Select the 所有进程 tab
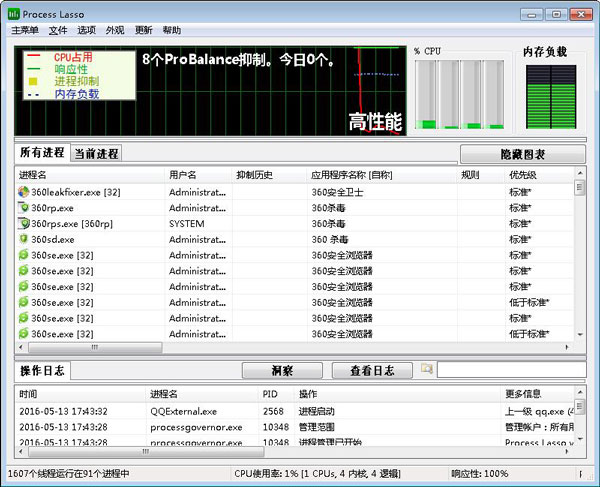This screenshot has width=600, height=487. [42, 153]
